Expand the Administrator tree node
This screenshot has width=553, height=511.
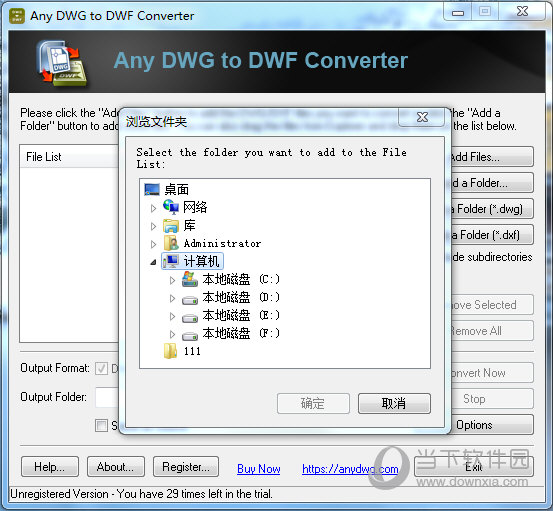coord(153,244)
